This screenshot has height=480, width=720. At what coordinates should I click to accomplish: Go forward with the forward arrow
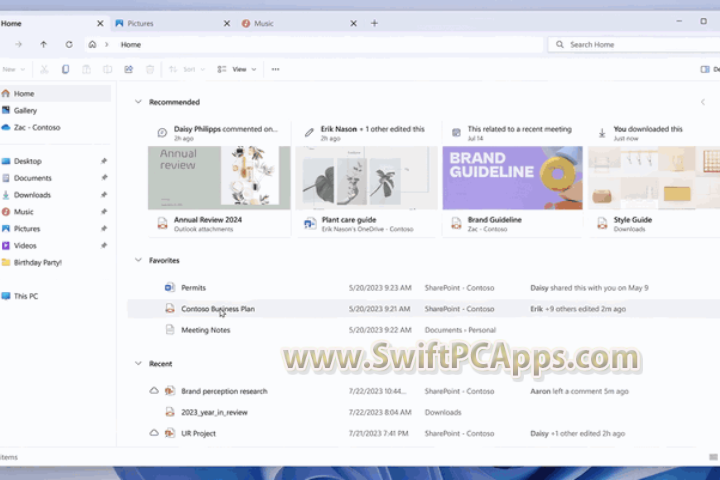coord(18,45)
